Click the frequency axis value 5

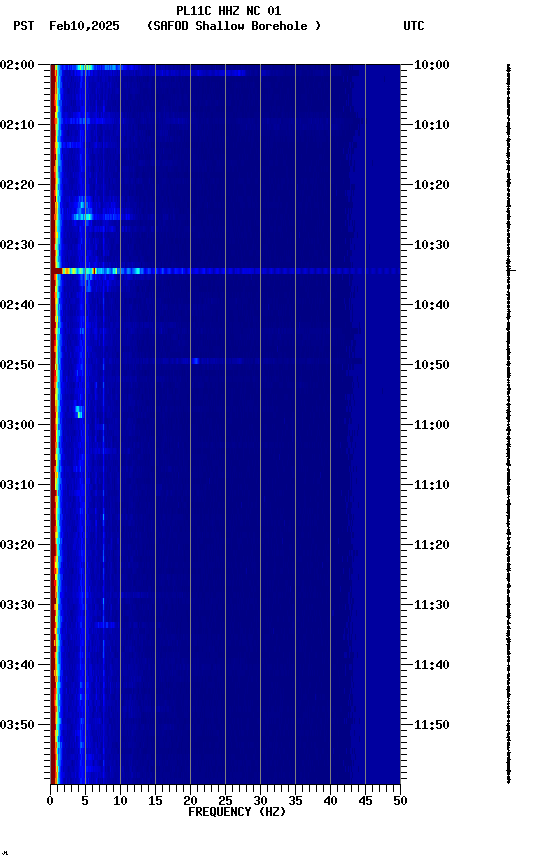click(85, 801)
